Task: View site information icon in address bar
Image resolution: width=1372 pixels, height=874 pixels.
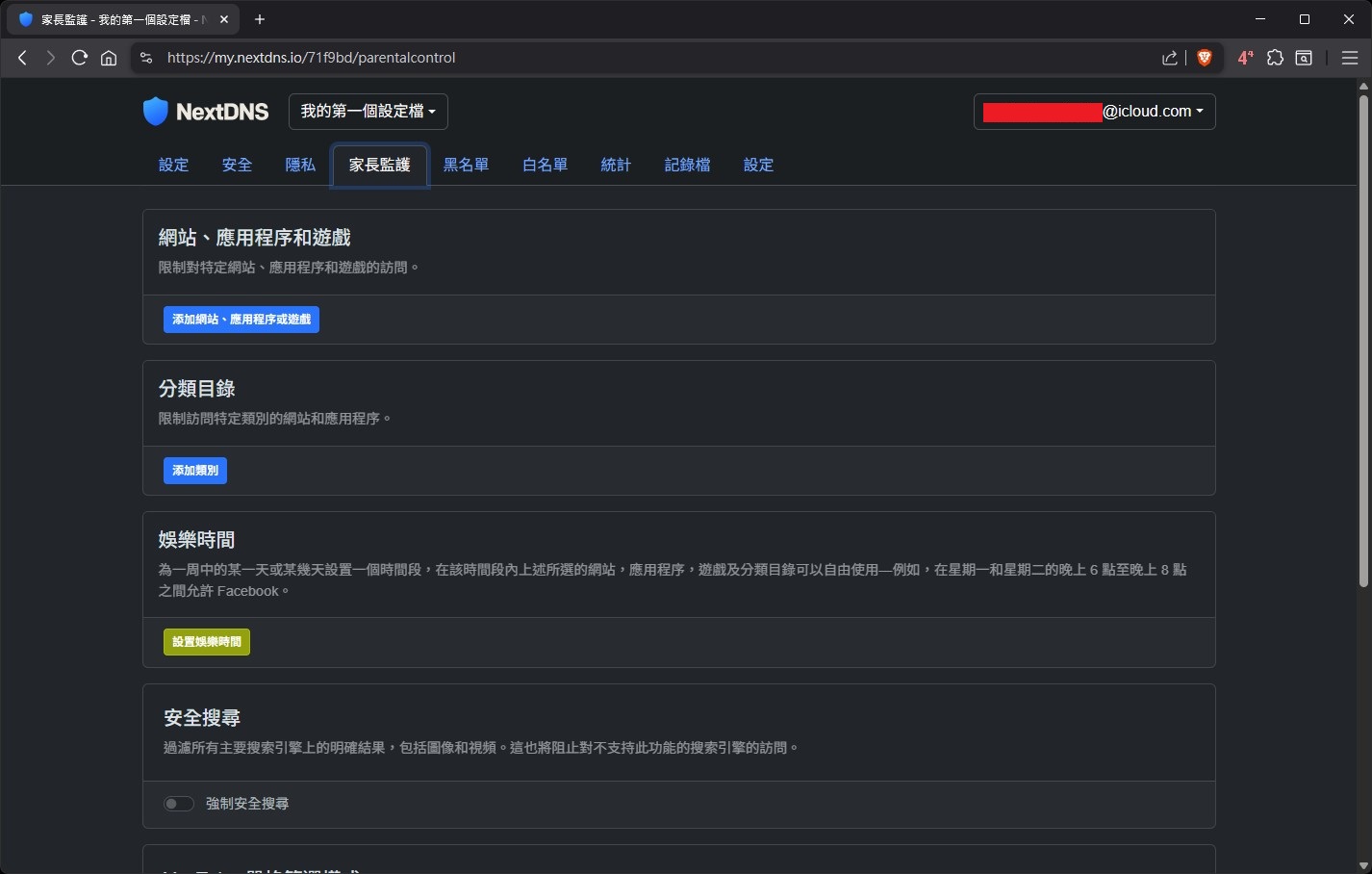Action: point(146,58)
